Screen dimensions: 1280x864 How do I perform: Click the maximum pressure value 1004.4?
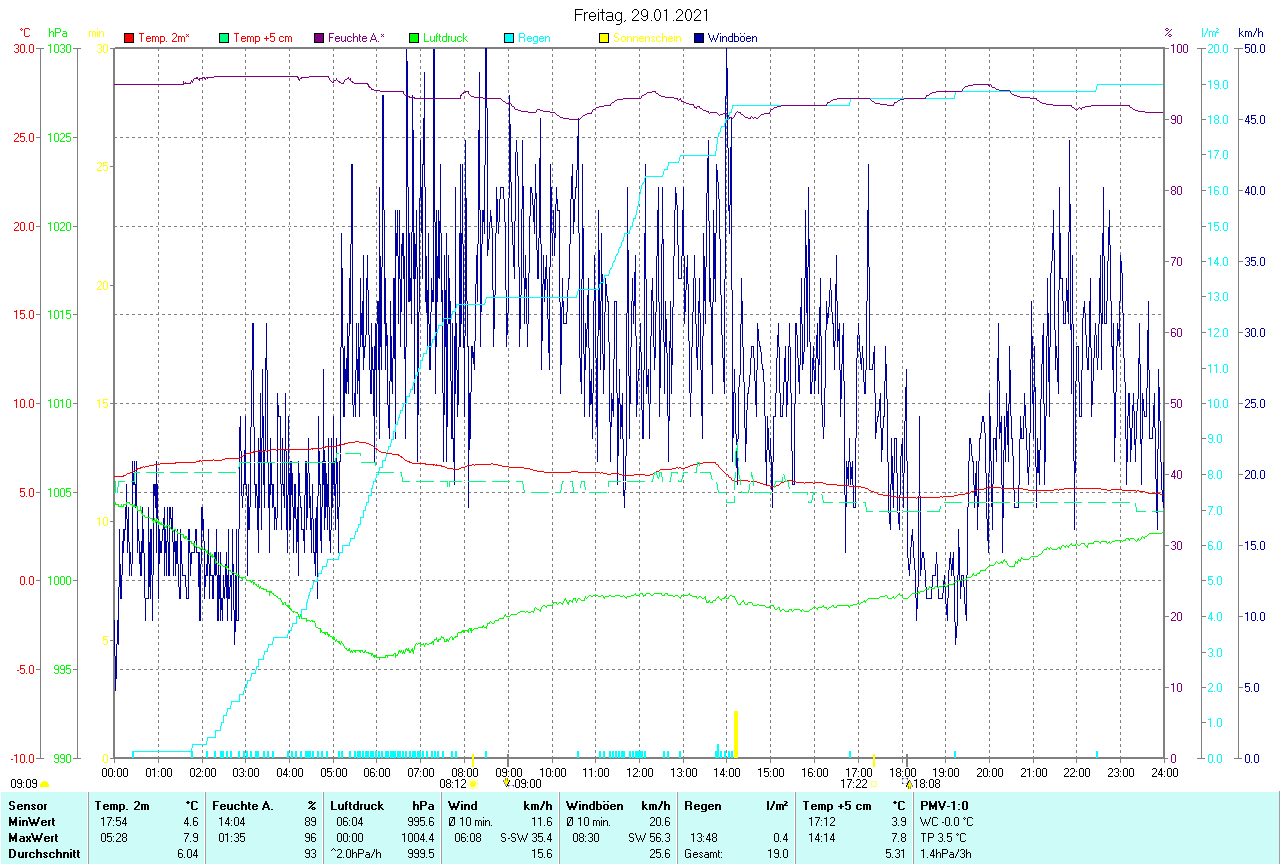click(x=417, y=838)
